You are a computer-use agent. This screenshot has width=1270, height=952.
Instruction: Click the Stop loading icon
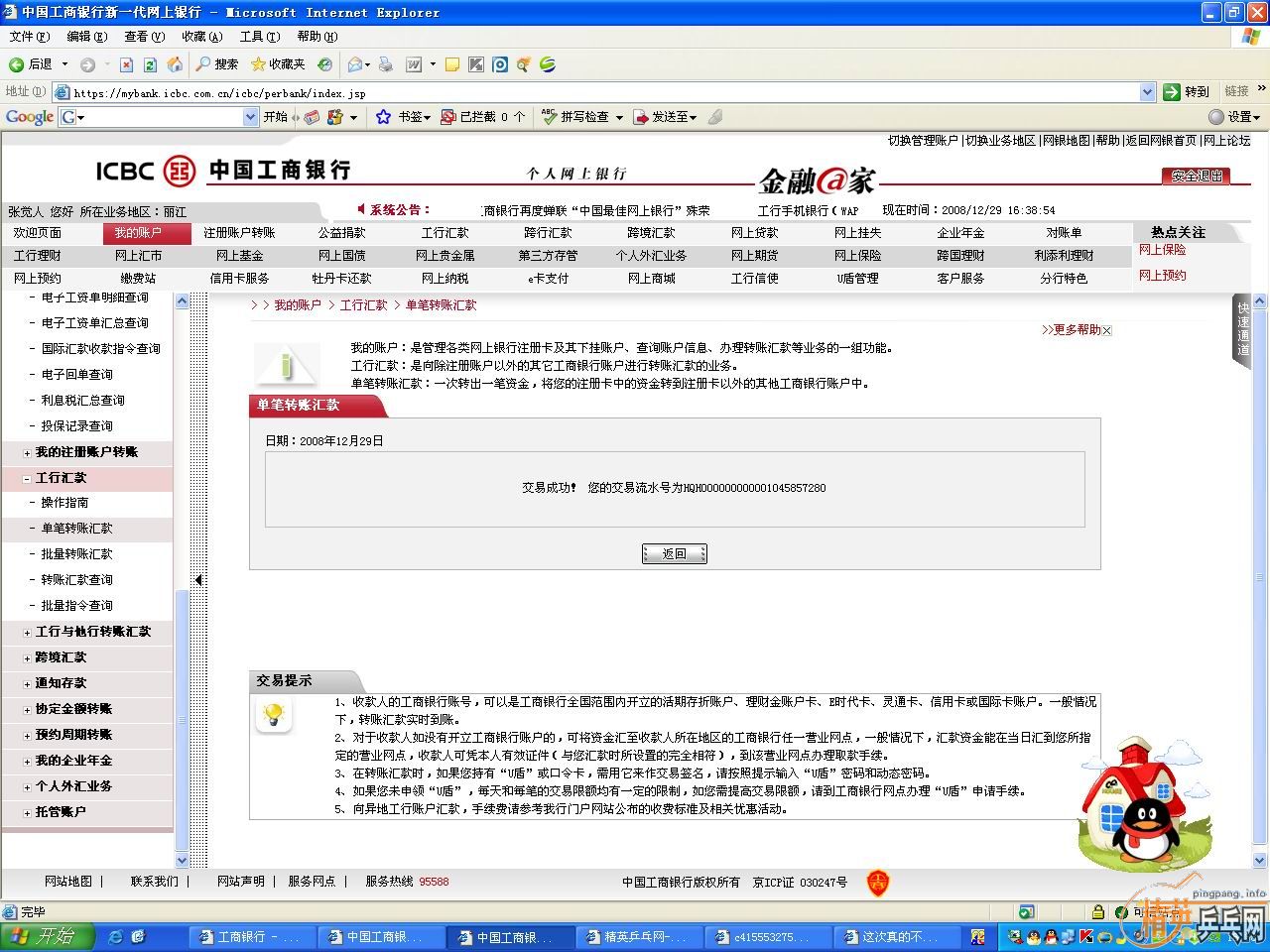126,64
